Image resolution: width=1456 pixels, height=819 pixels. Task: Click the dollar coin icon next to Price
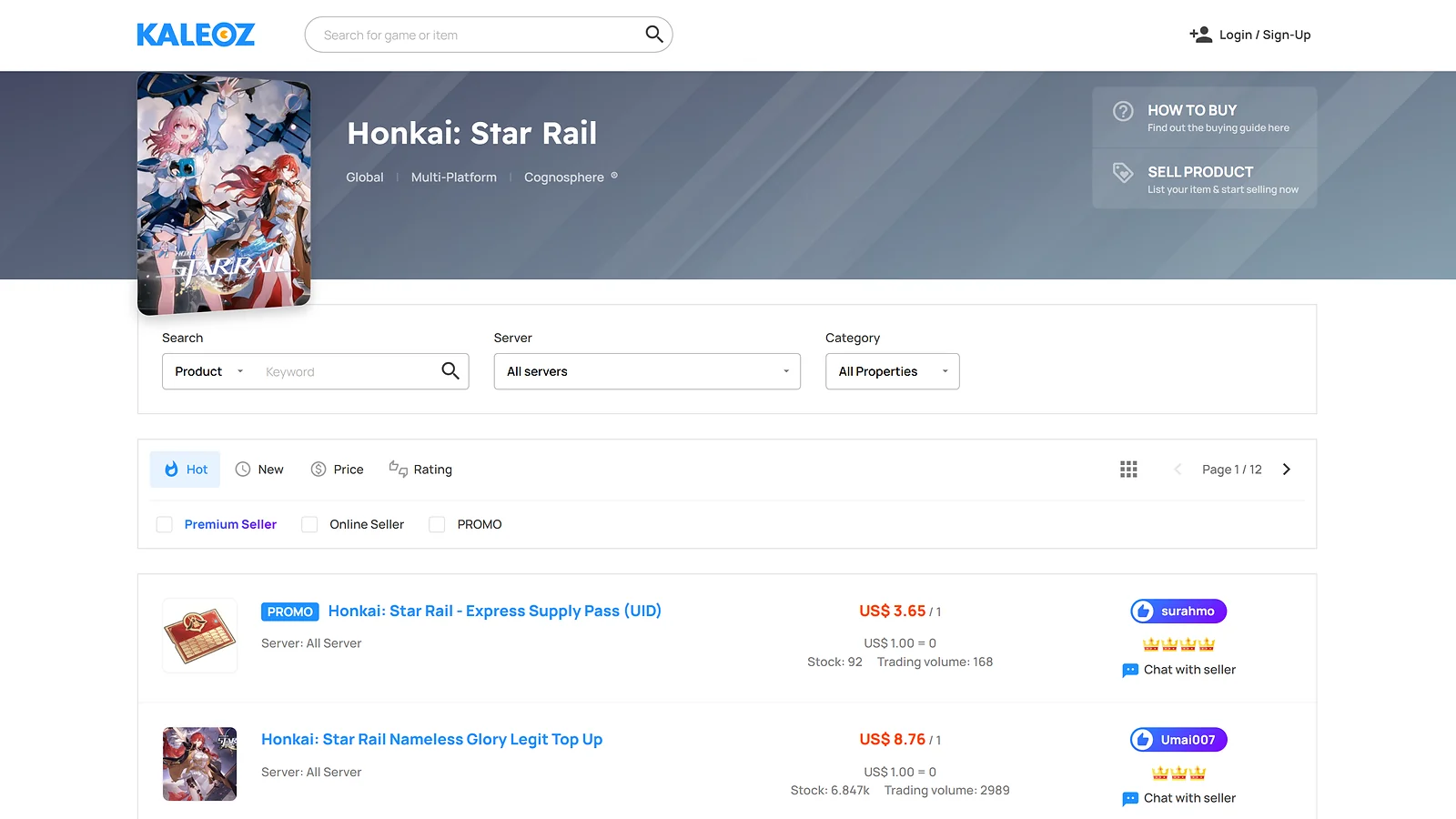click(318, 470)
